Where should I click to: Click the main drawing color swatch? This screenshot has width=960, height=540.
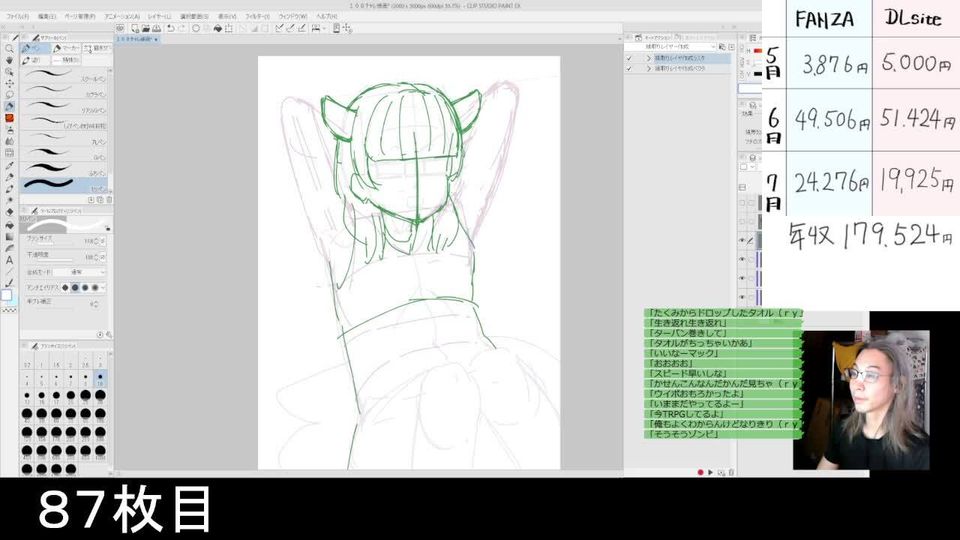coord(7,295)
